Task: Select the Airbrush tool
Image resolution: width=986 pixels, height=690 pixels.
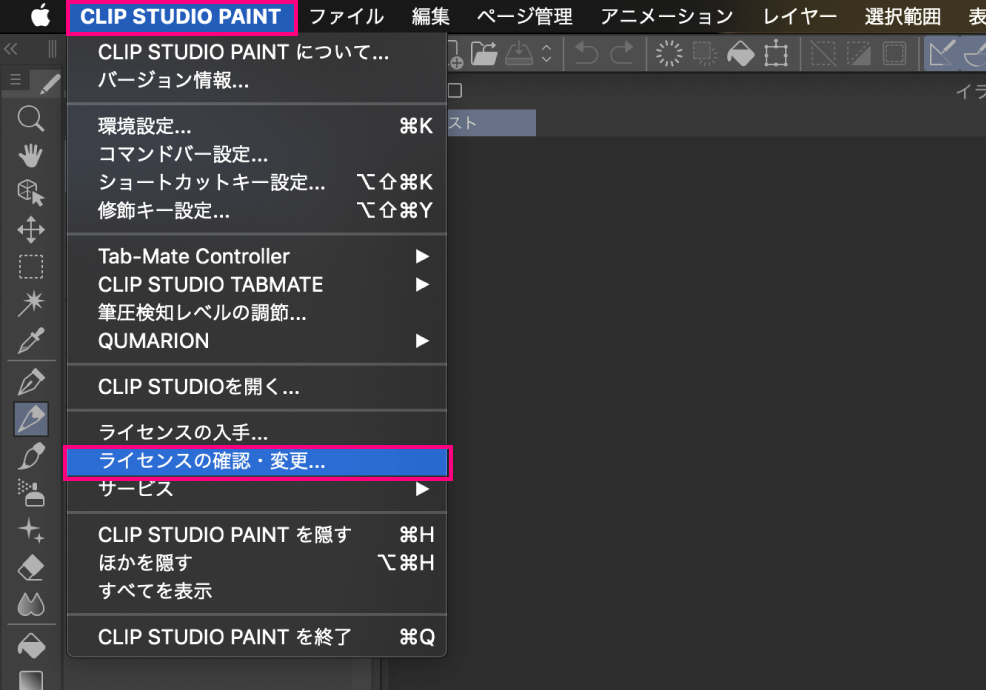Action: 30,492
